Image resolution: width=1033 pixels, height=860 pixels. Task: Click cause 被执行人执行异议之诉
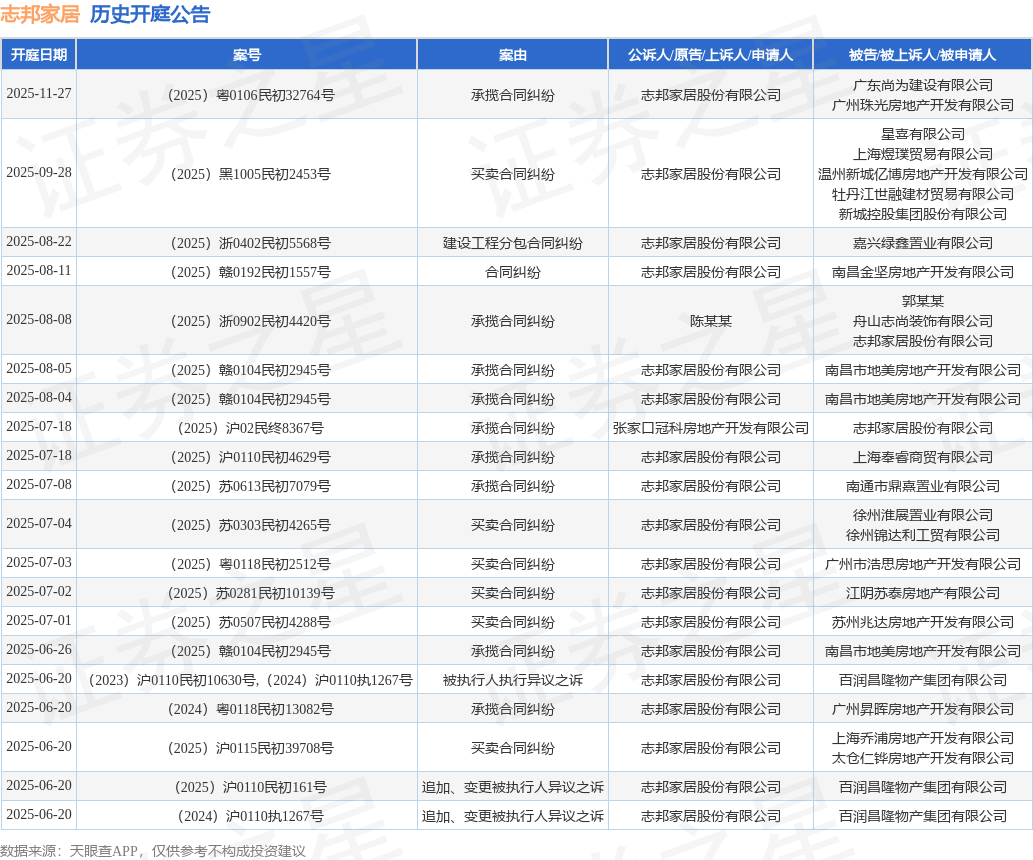(x=513, y=680)
